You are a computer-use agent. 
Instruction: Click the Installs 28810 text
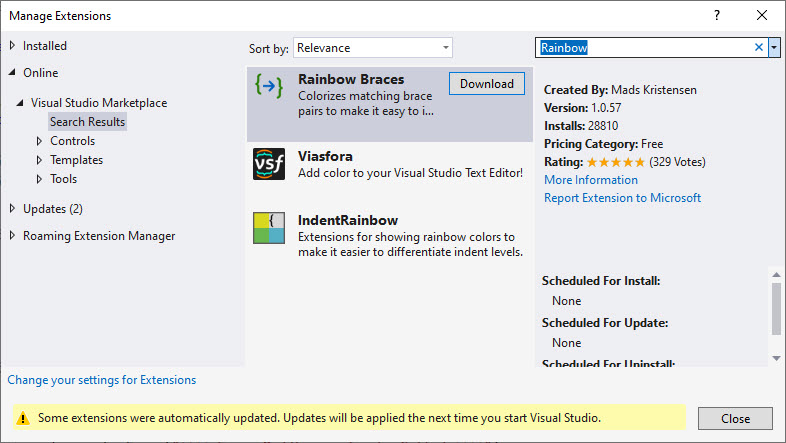pyautogui.click(x=581, y=126)
